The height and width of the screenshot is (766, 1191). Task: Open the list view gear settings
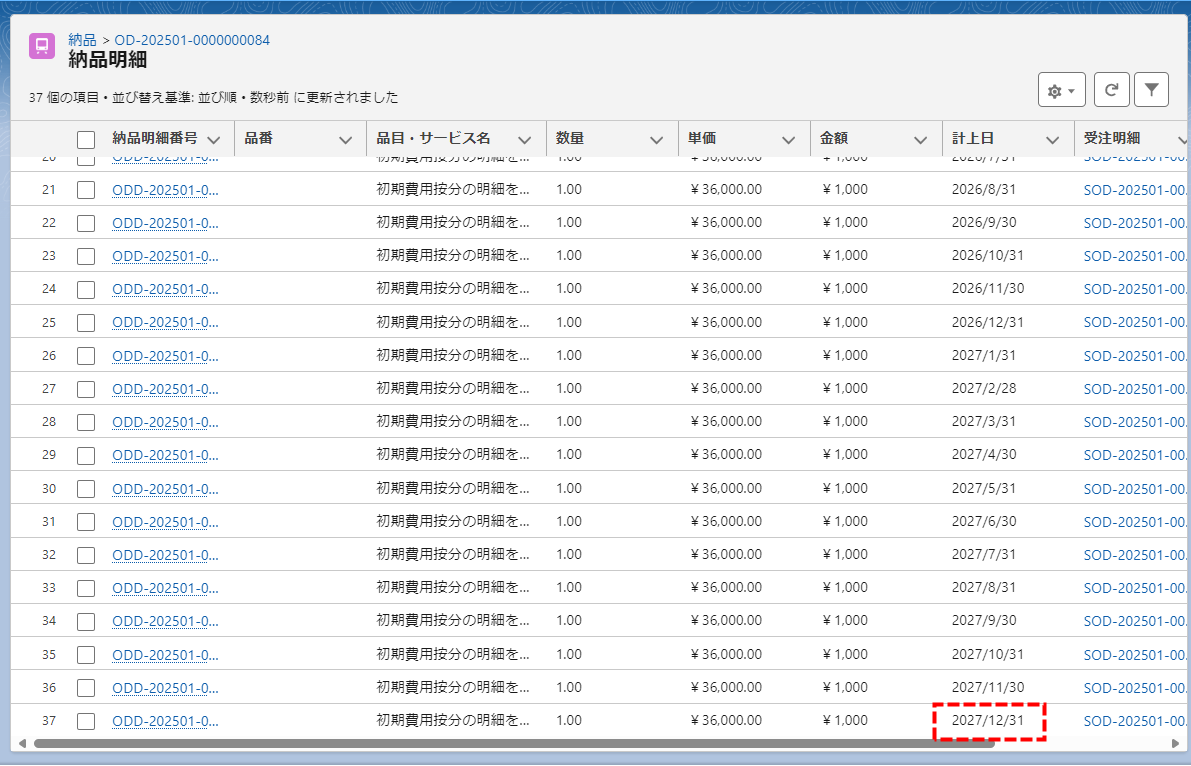click(x=1061, y=90)
